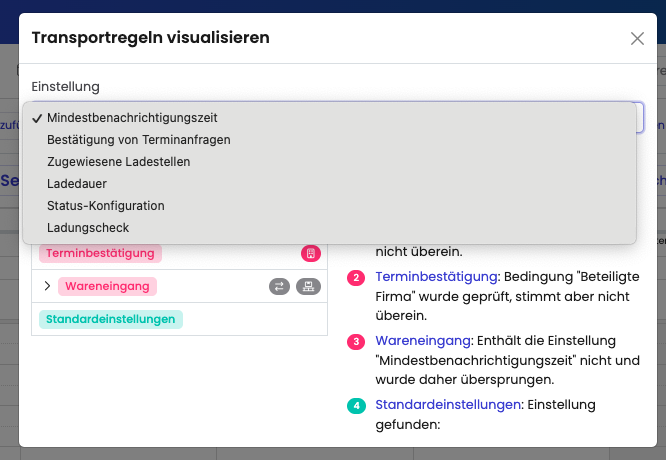Select the Wareneingang rule tag
The image size is (666, 460).
click(108, 287)
